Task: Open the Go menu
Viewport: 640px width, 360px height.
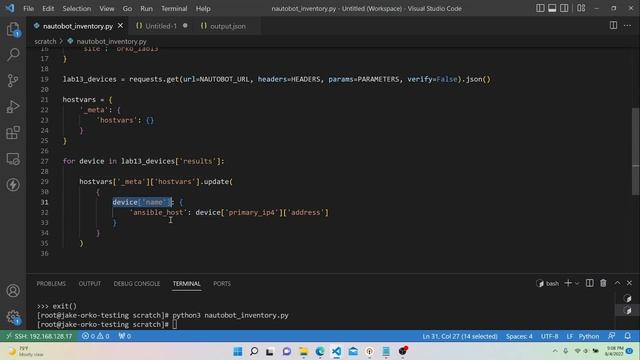Action: [127, 8]
